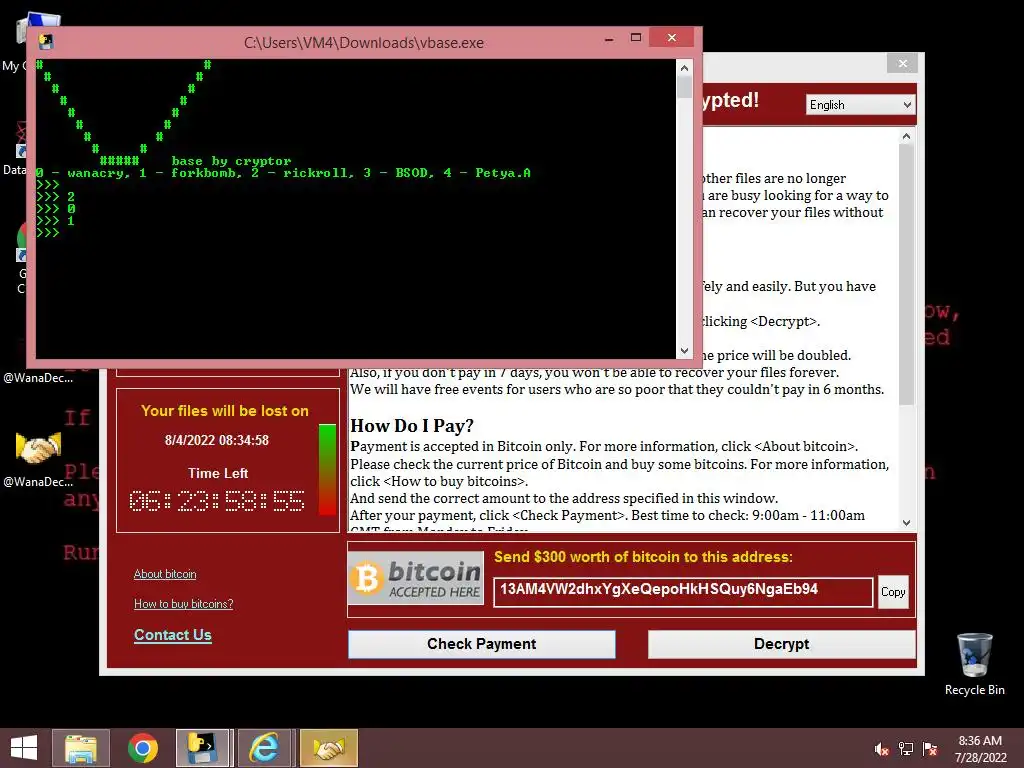Click the 'How Do I Pay?' heading
Viewport: 1024px width, 768px height.
tap(411, 426)
